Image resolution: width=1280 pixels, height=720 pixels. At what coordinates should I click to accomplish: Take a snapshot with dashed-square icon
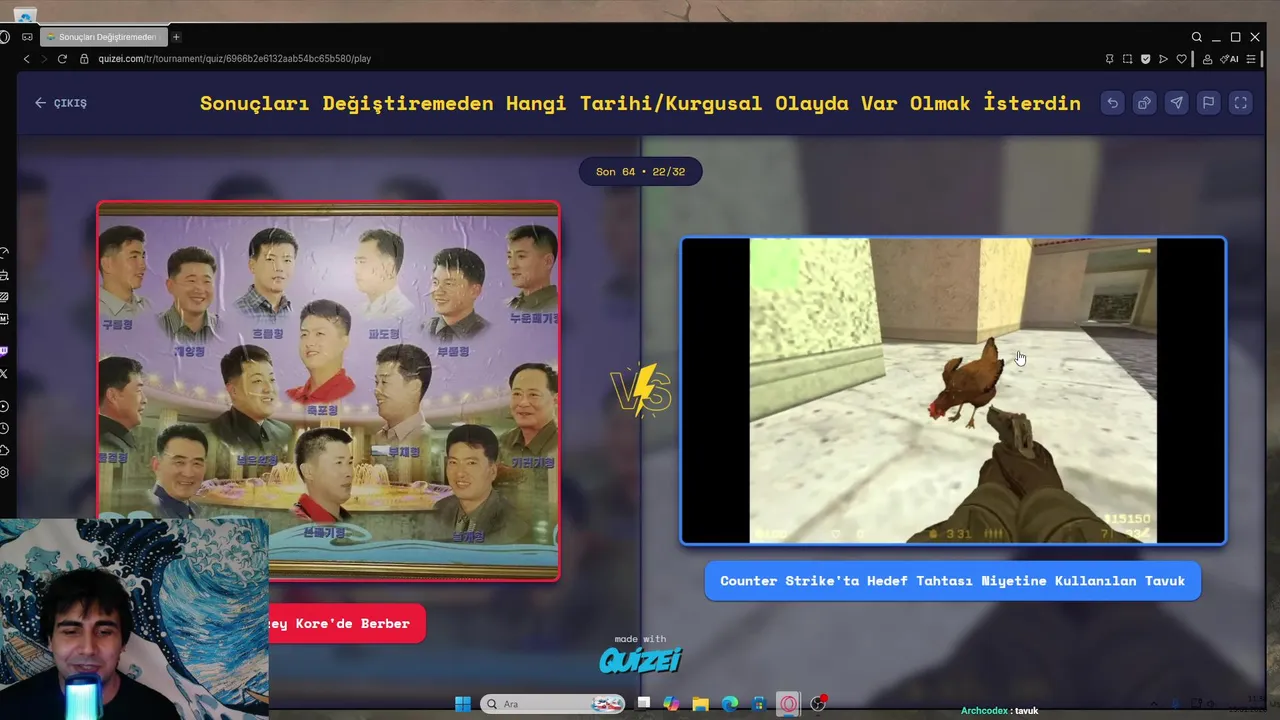(x=1127, y=59)
